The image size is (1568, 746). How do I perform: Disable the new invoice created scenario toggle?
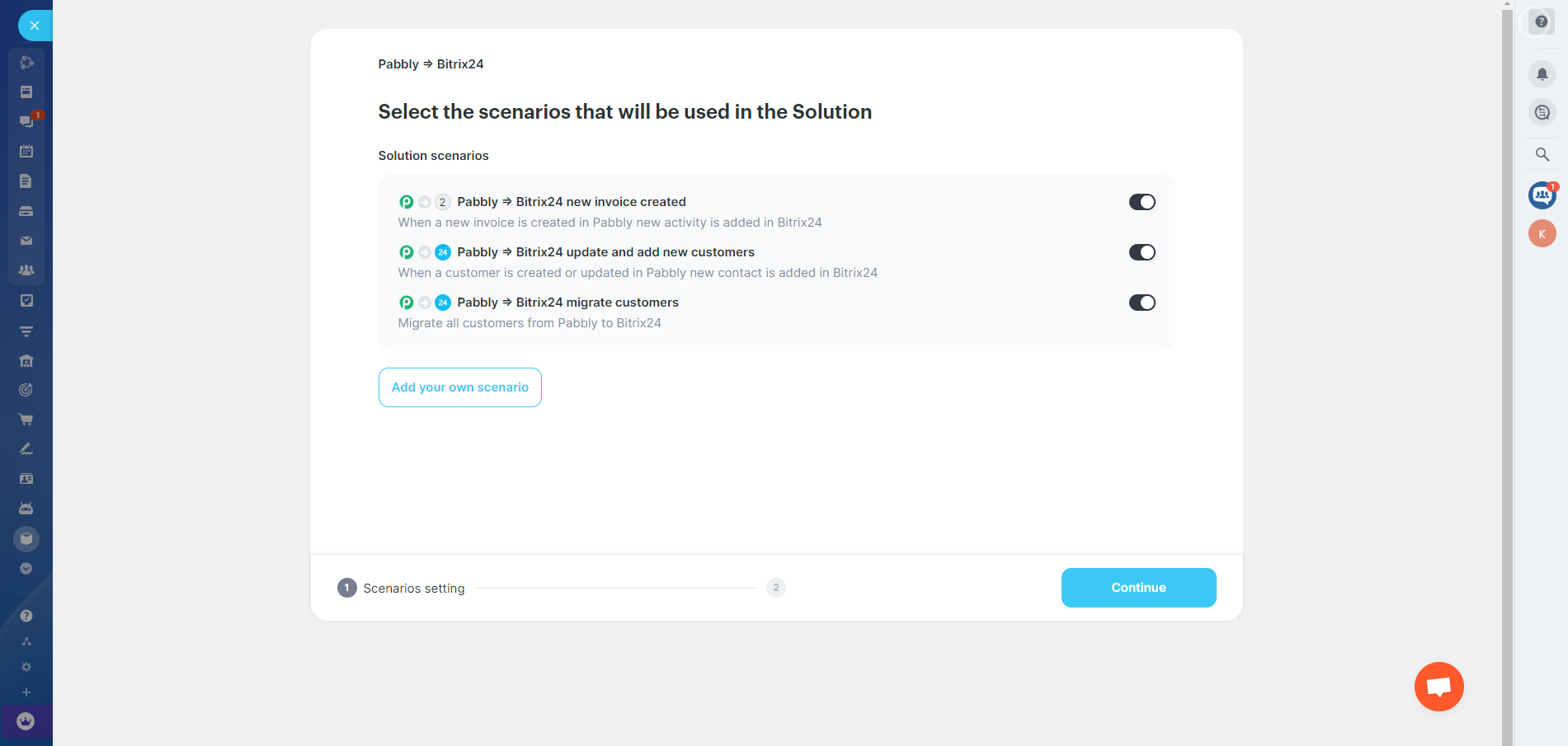coord(1142,202)
